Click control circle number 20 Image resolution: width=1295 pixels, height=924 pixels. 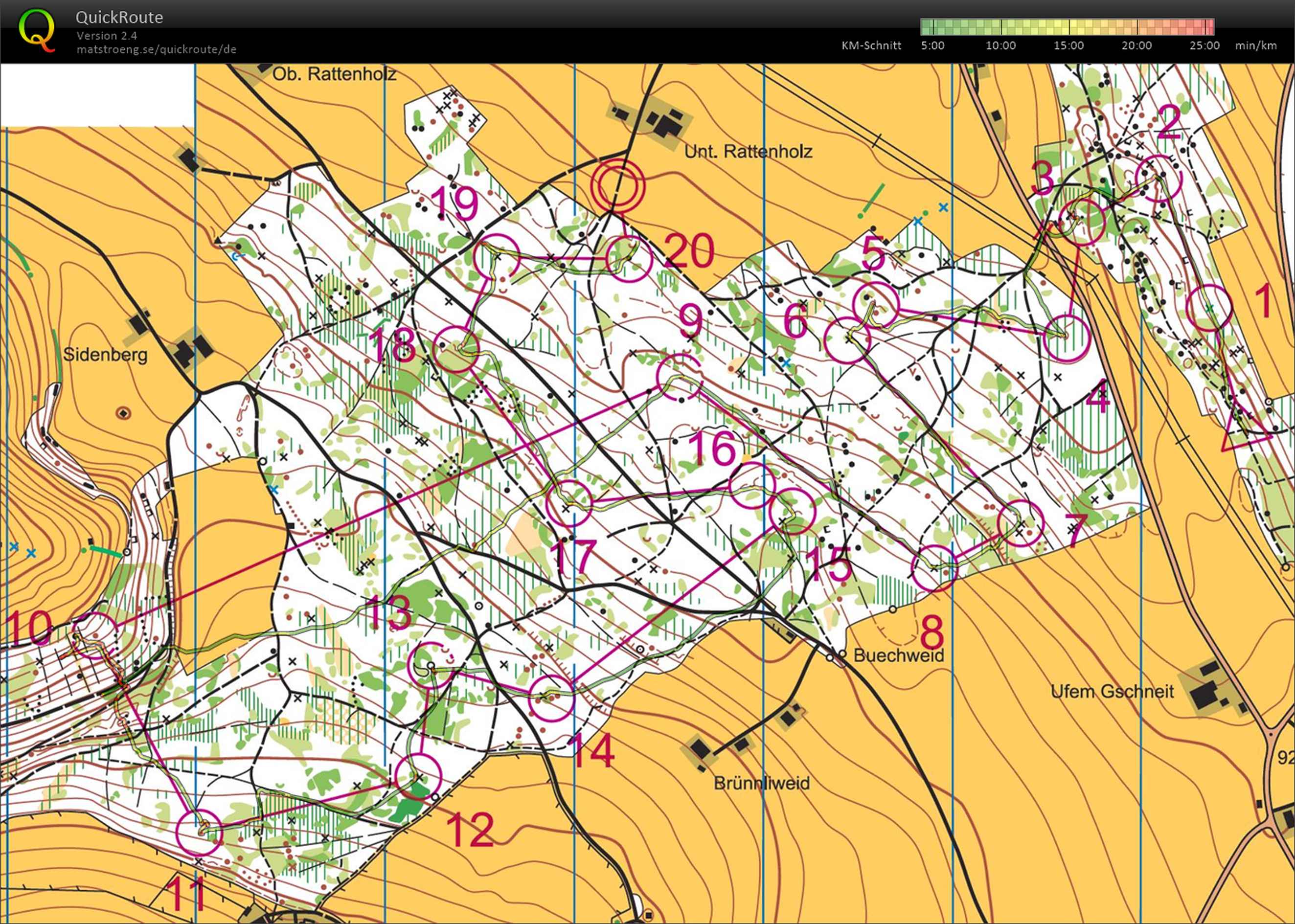pyautogui.click(x=629, y=259)
